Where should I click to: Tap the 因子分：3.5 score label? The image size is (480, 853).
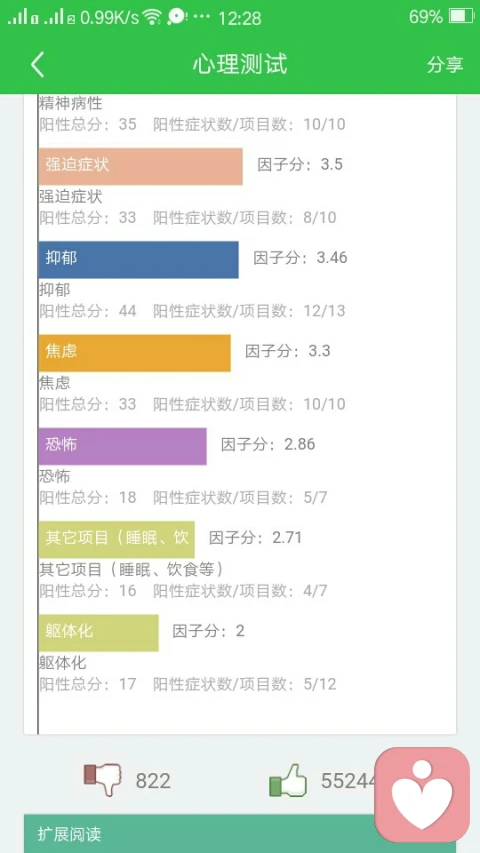(x=300, y=164)
